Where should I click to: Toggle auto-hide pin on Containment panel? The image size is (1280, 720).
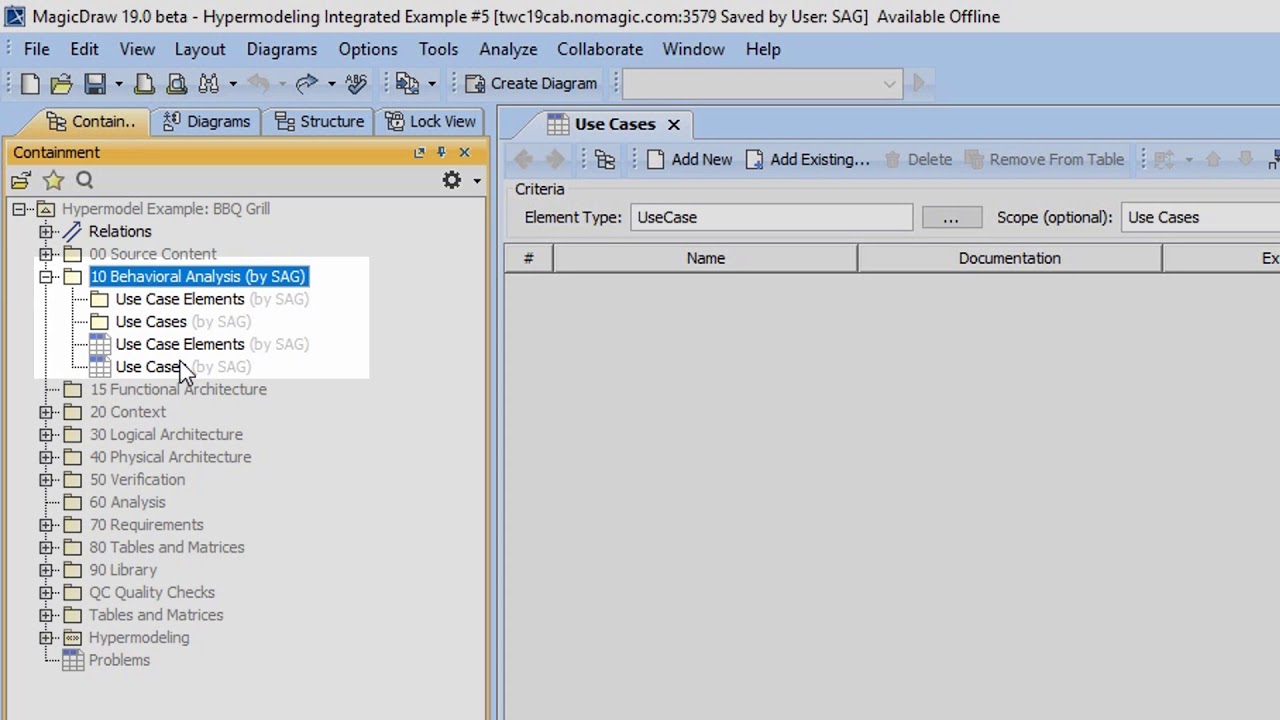441,152
